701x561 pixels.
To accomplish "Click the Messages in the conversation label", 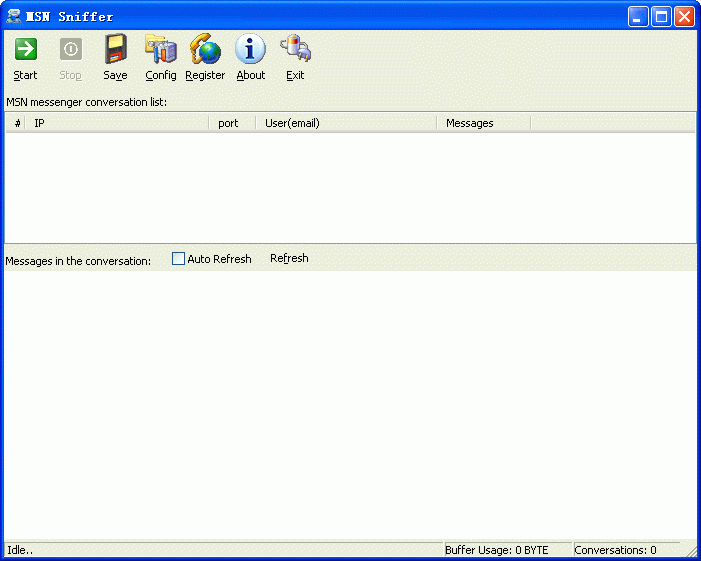I will click(x=78, y=261).
